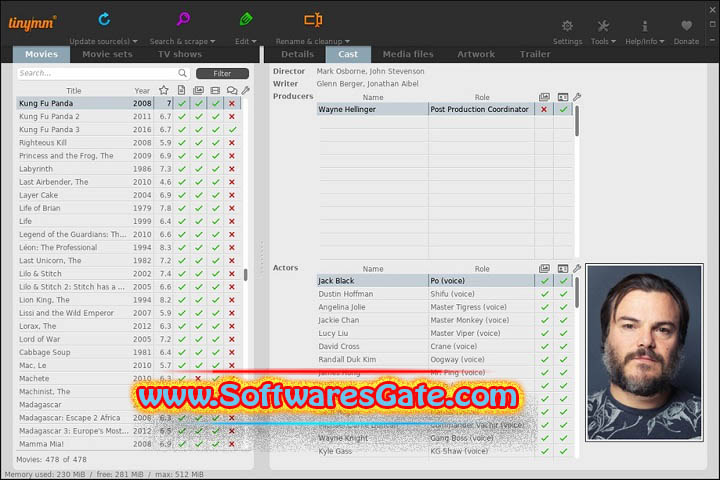720x480 pixels.
Task: Sort movie list by NFO document column icon
Action: tap(181, 90)
